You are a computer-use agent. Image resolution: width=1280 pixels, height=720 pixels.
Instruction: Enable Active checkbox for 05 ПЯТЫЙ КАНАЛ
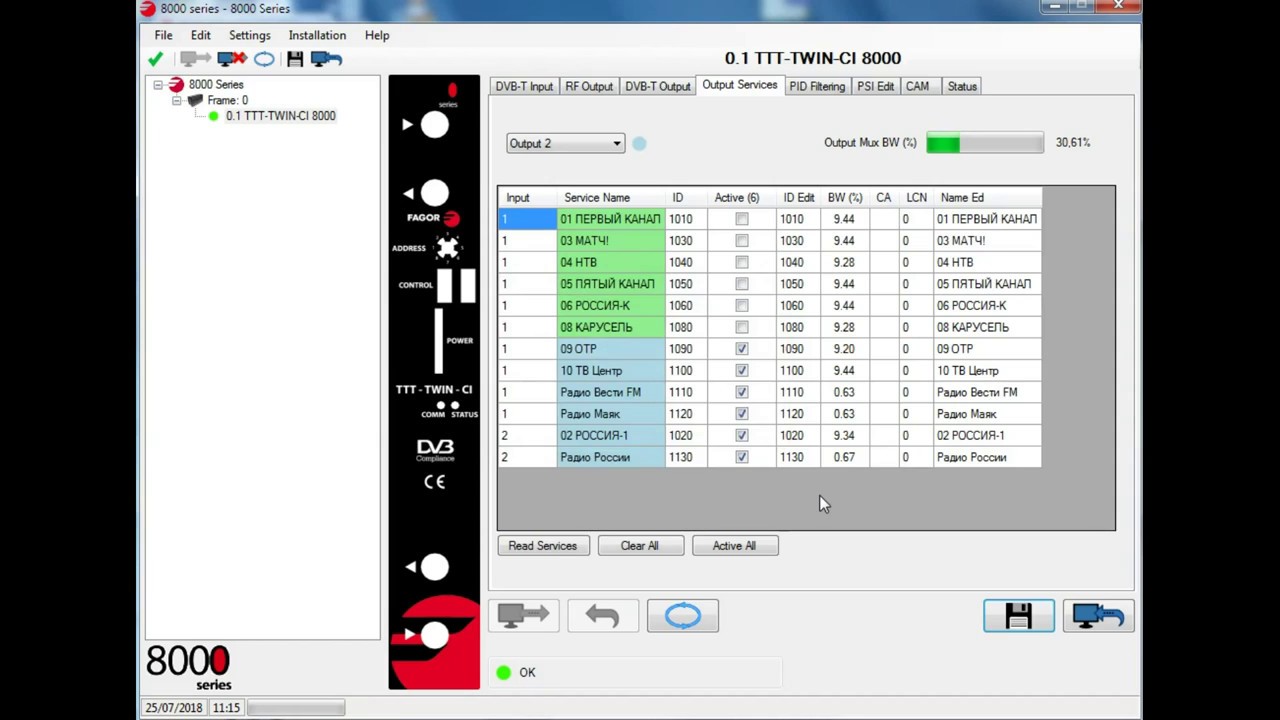coord(741,284)
